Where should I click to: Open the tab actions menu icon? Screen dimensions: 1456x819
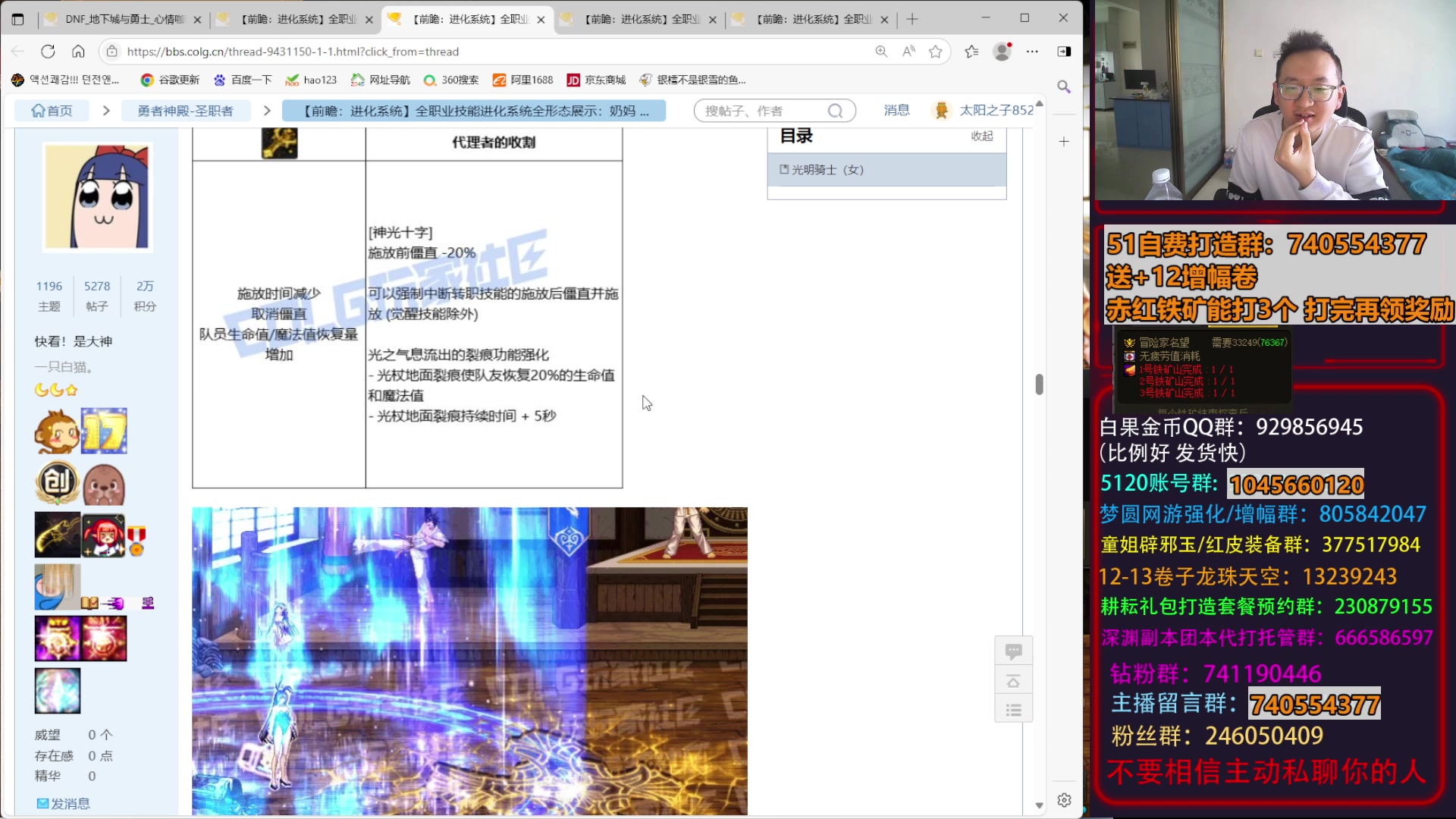coord(18,19)
